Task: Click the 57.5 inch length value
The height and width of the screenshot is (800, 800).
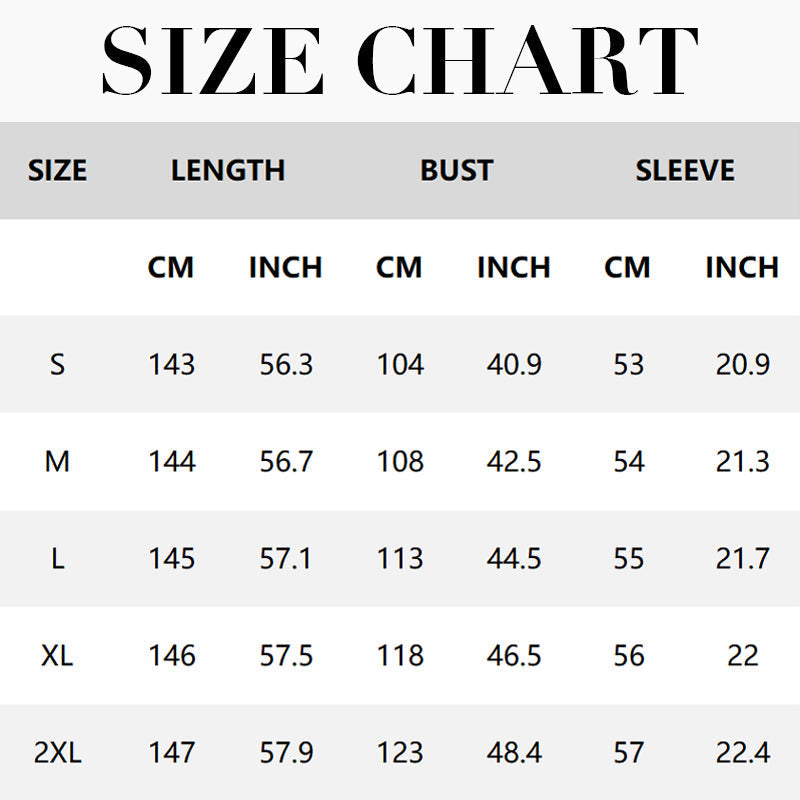Action: pyautogui.click(x=286, y=655)
